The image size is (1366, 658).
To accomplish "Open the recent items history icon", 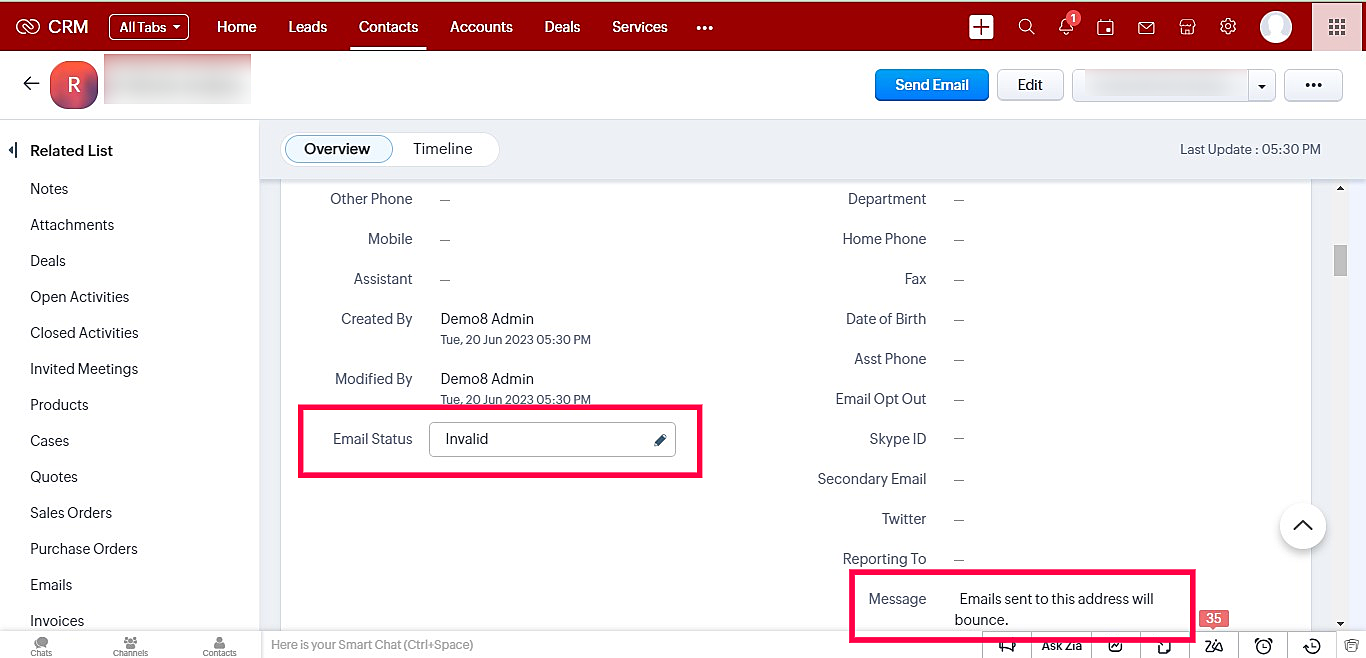I will tap(1313, 646).
